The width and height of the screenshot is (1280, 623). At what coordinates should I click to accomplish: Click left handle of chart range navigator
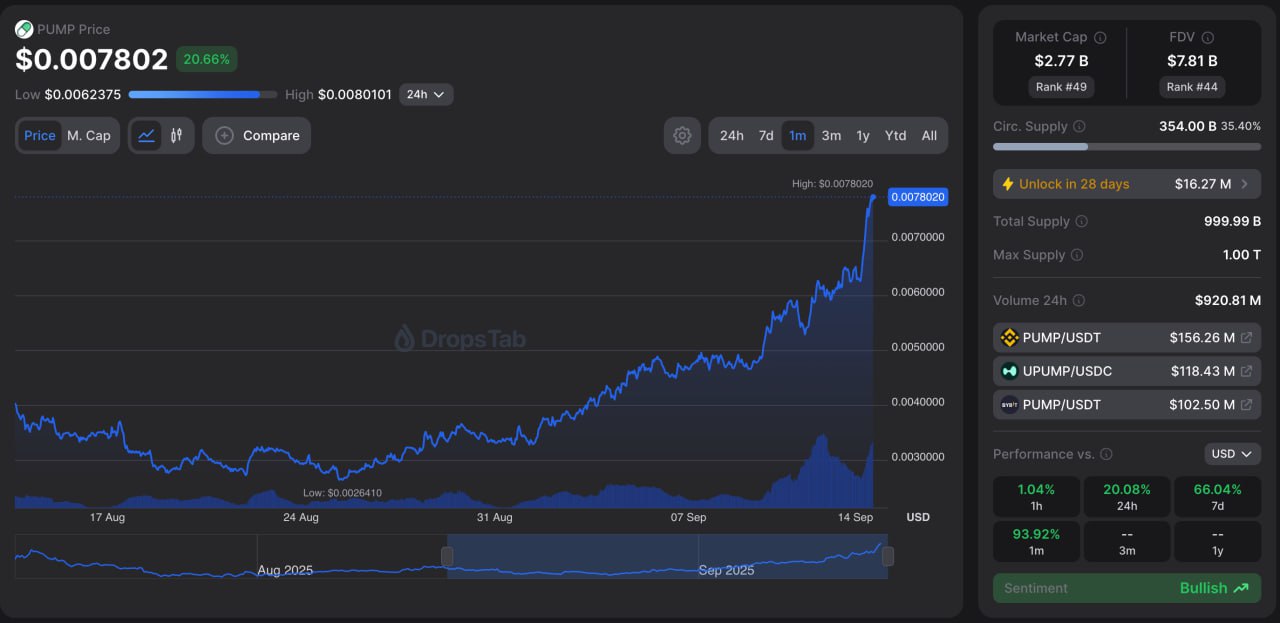[x=447, y=556]
